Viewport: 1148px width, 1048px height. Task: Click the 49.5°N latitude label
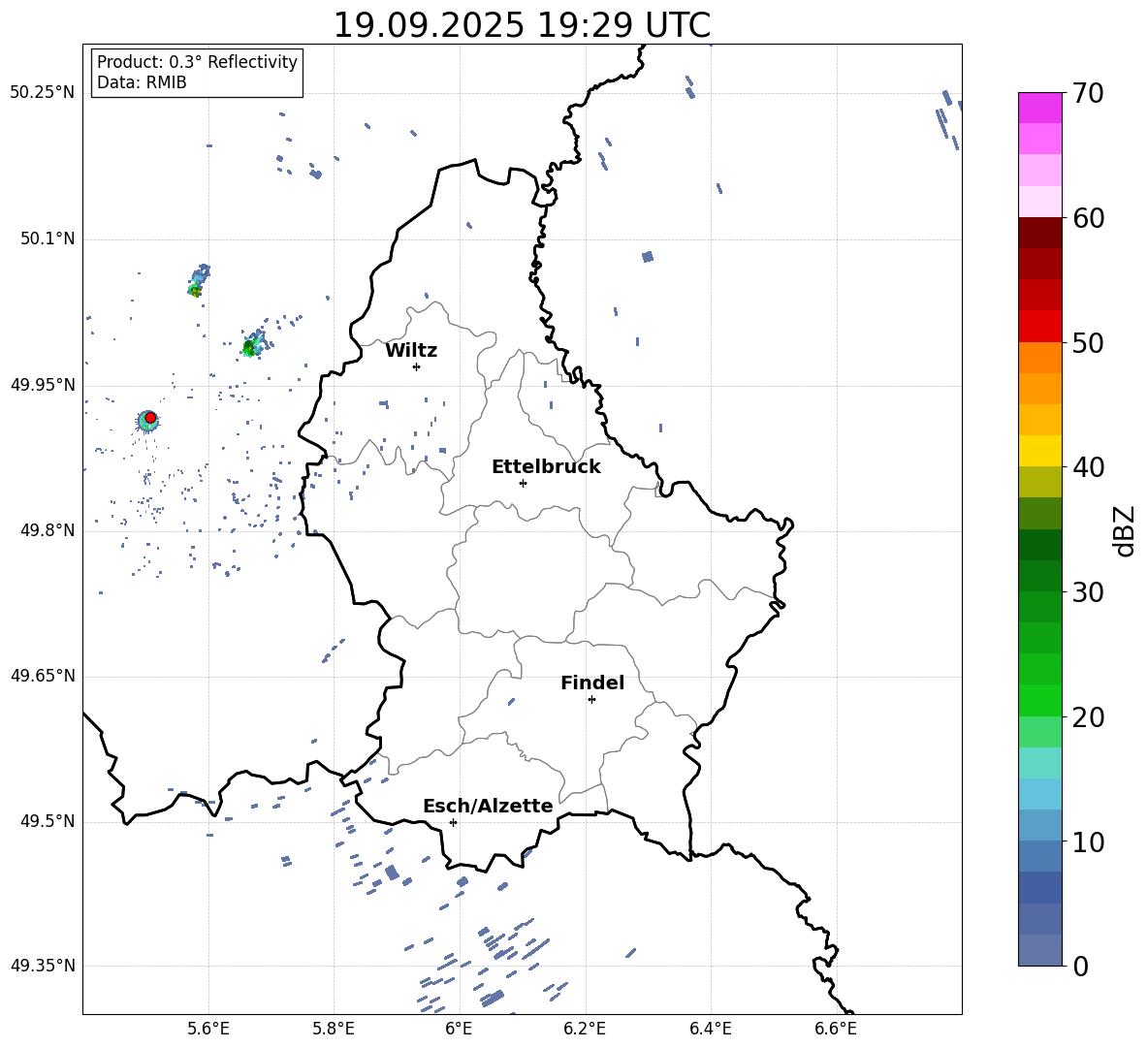(47, 821)
